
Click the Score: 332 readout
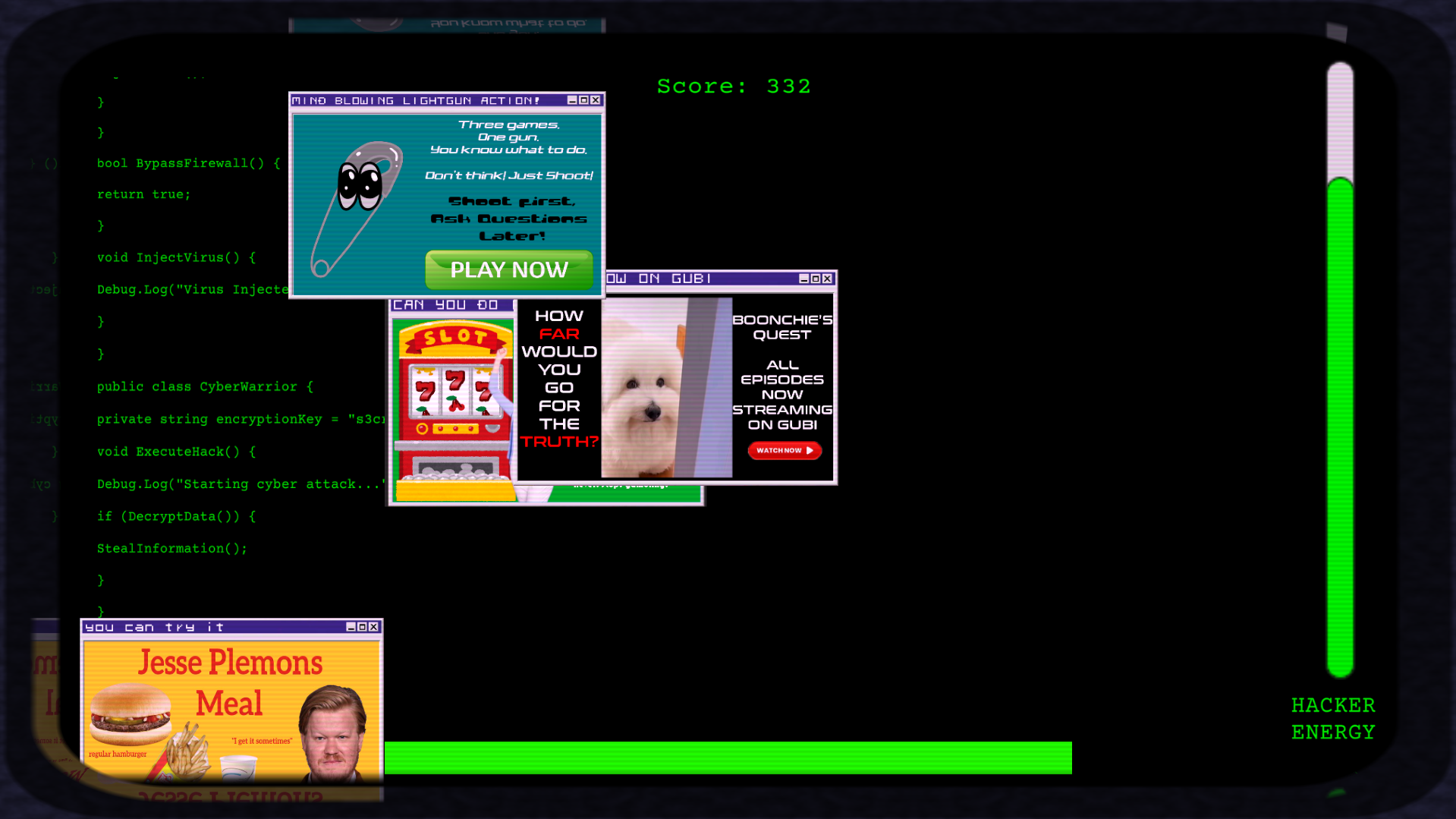click(734, 87)
